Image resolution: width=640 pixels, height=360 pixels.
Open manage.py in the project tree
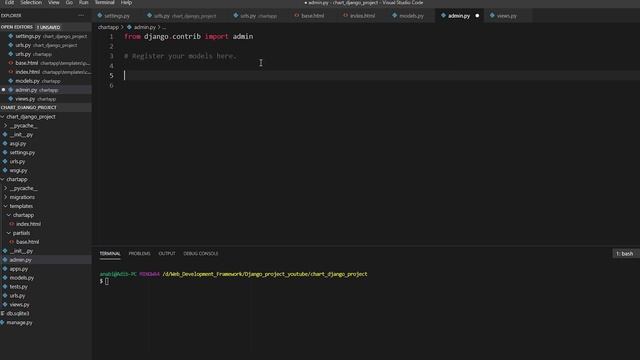[x=19, y=323]
